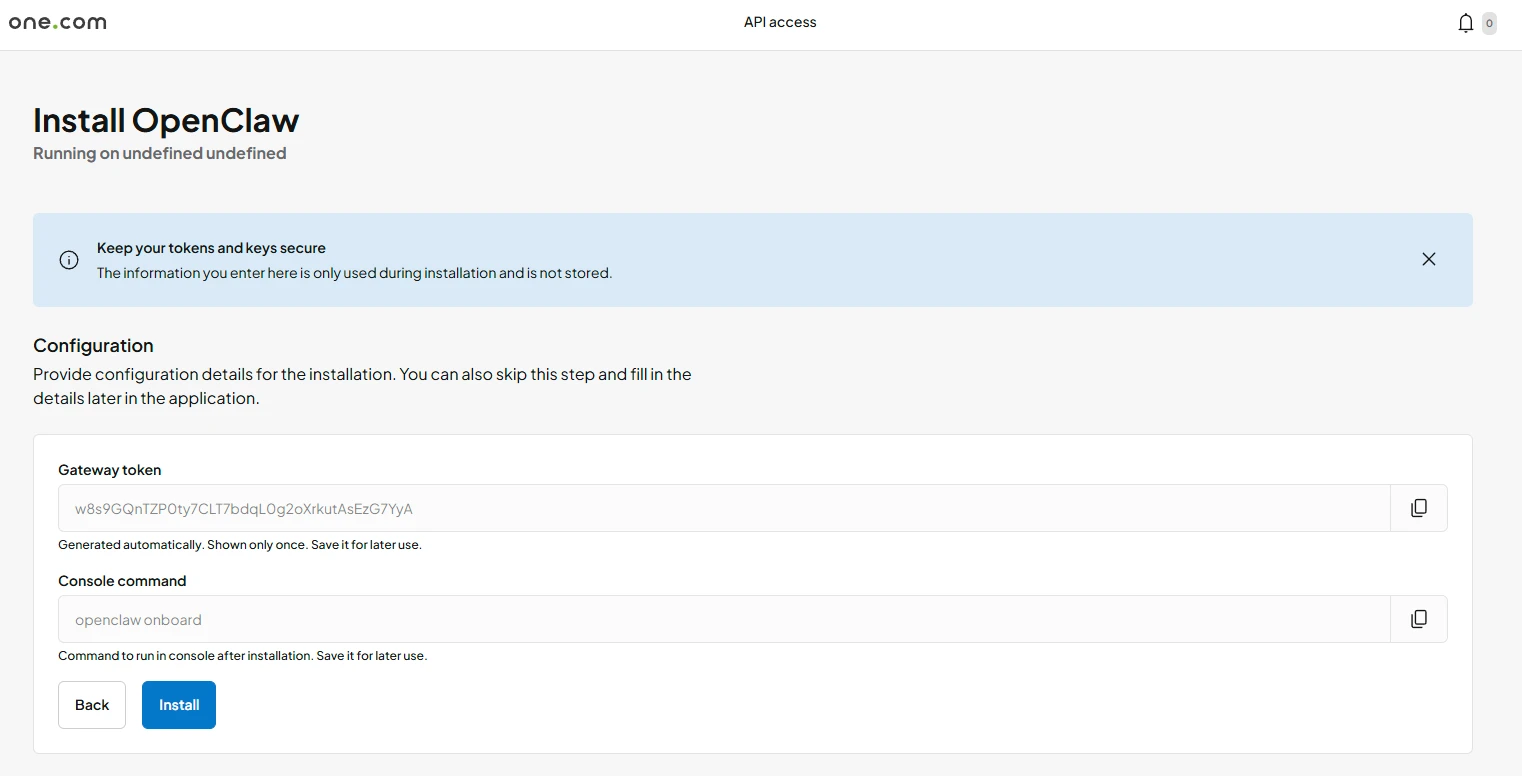Viewport: 1522px width, 776px height.
Task: Focus the Console command field
Action: tap(724, 619)
